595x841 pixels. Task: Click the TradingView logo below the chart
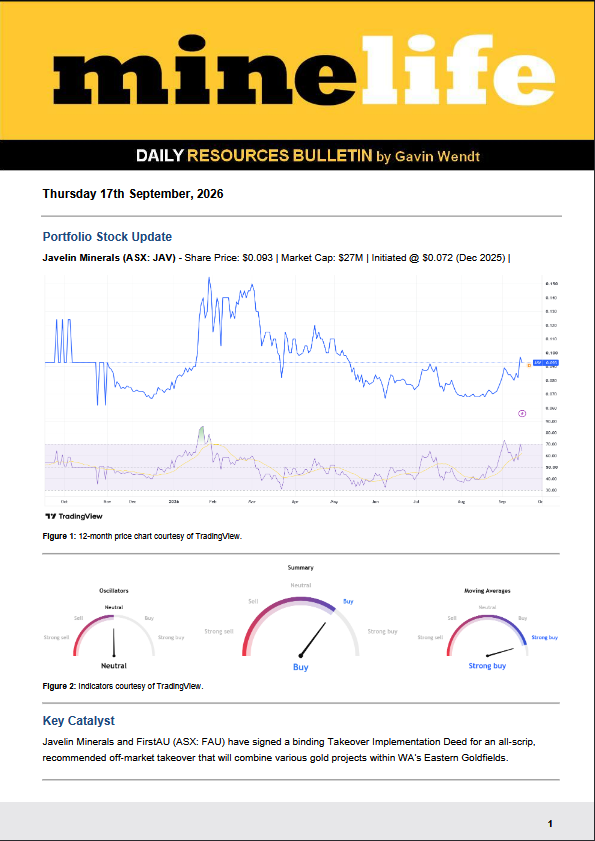73,516
